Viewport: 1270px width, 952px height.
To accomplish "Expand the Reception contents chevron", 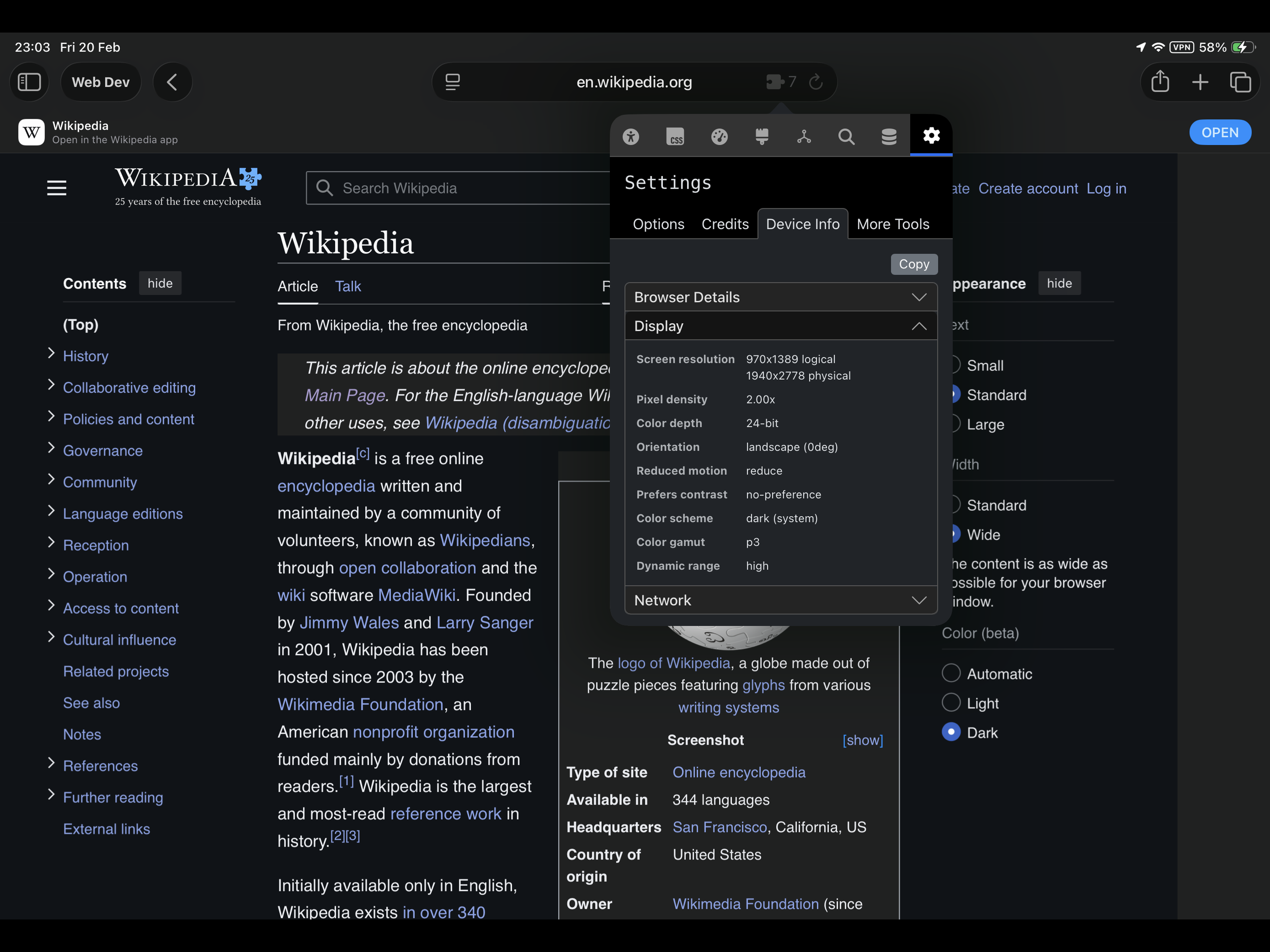I will click(51, 542).
